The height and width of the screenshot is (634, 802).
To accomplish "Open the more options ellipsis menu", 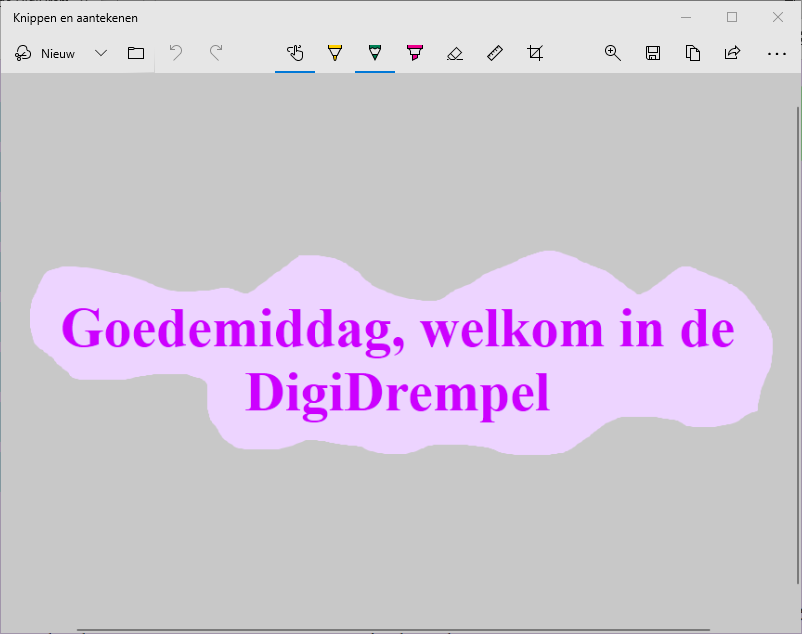I will tap(776, 53).
